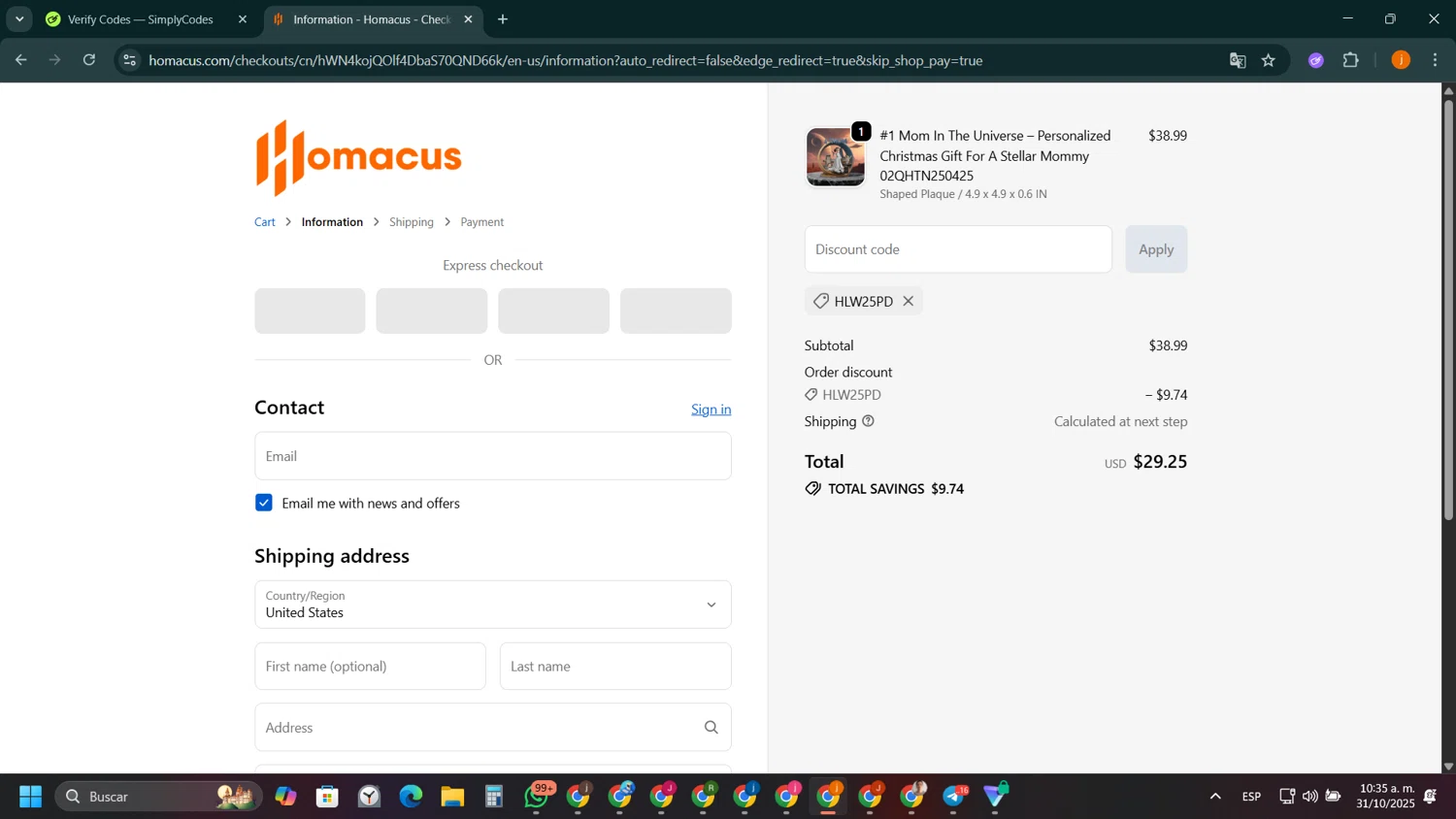Open the tab search dropdown arrow
Viewport: 1456px width, 819px height.
click(19, 19)
